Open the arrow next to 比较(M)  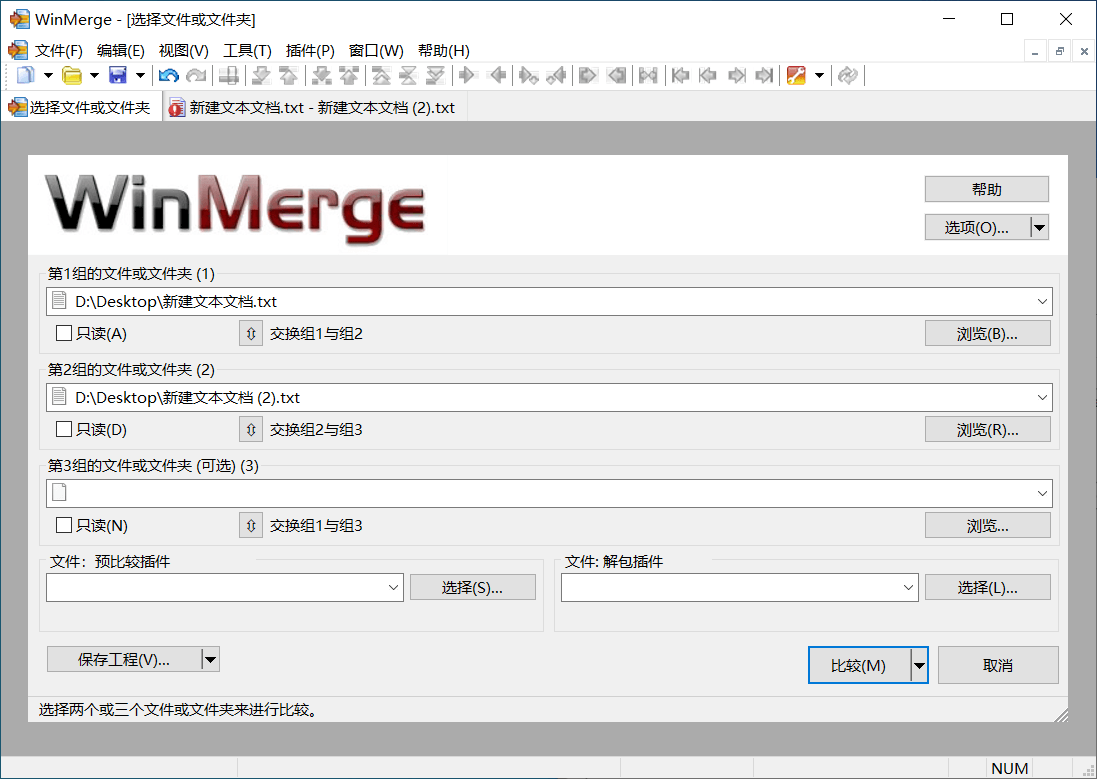tap(919, 665)
